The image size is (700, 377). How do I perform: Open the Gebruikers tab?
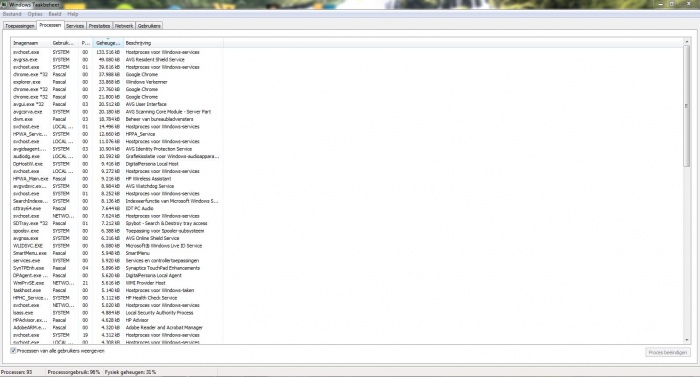point(149,26)
